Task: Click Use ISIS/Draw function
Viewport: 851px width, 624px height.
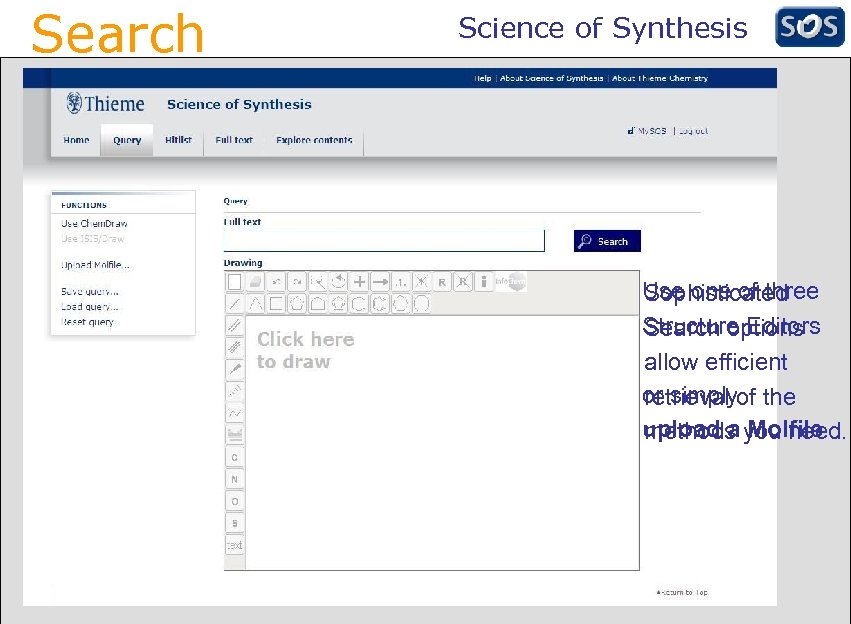Action: (93, 239)
